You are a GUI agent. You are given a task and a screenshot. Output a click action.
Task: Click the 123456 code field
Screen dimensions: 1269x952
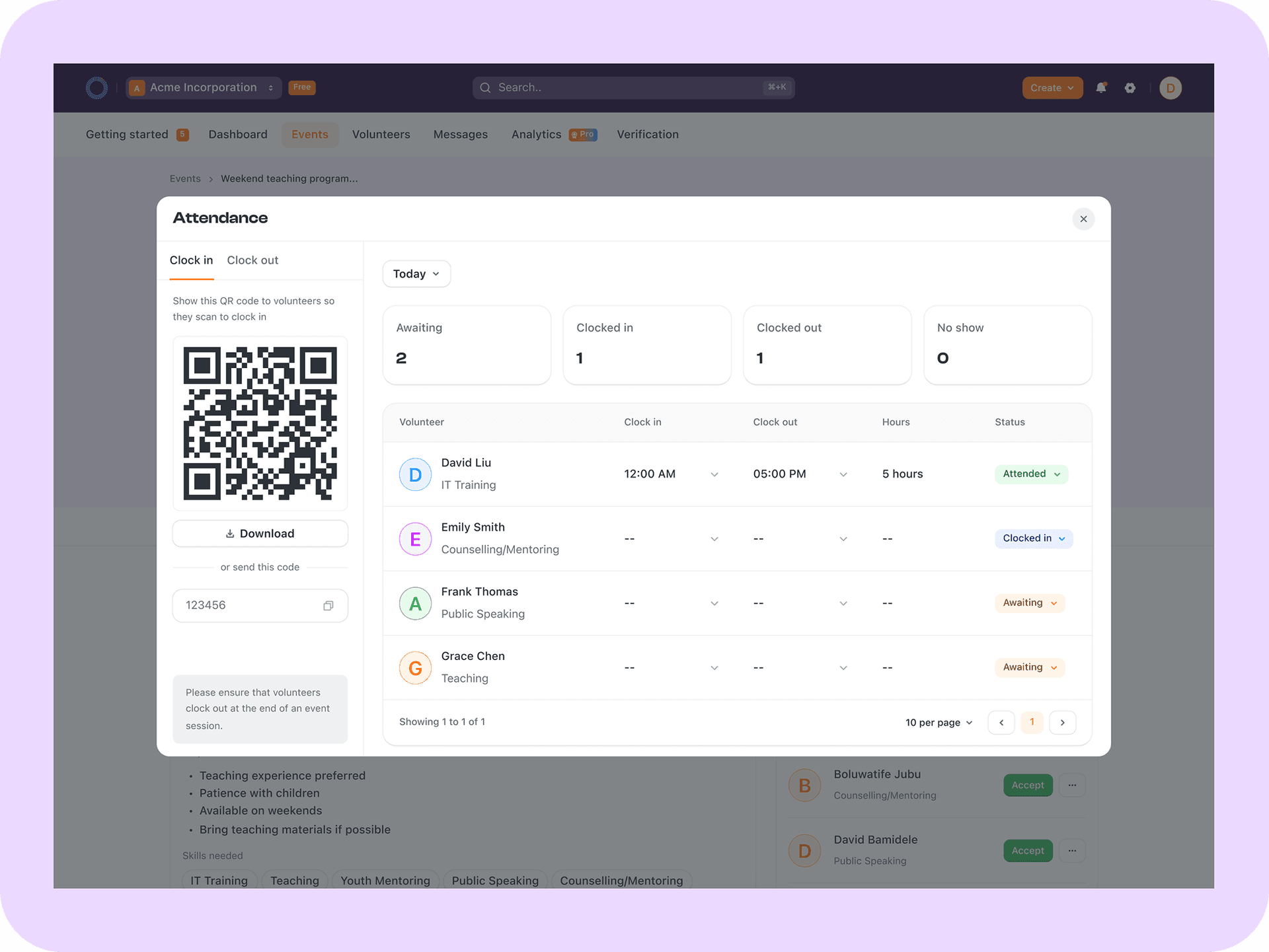click(x=260, y=606)
